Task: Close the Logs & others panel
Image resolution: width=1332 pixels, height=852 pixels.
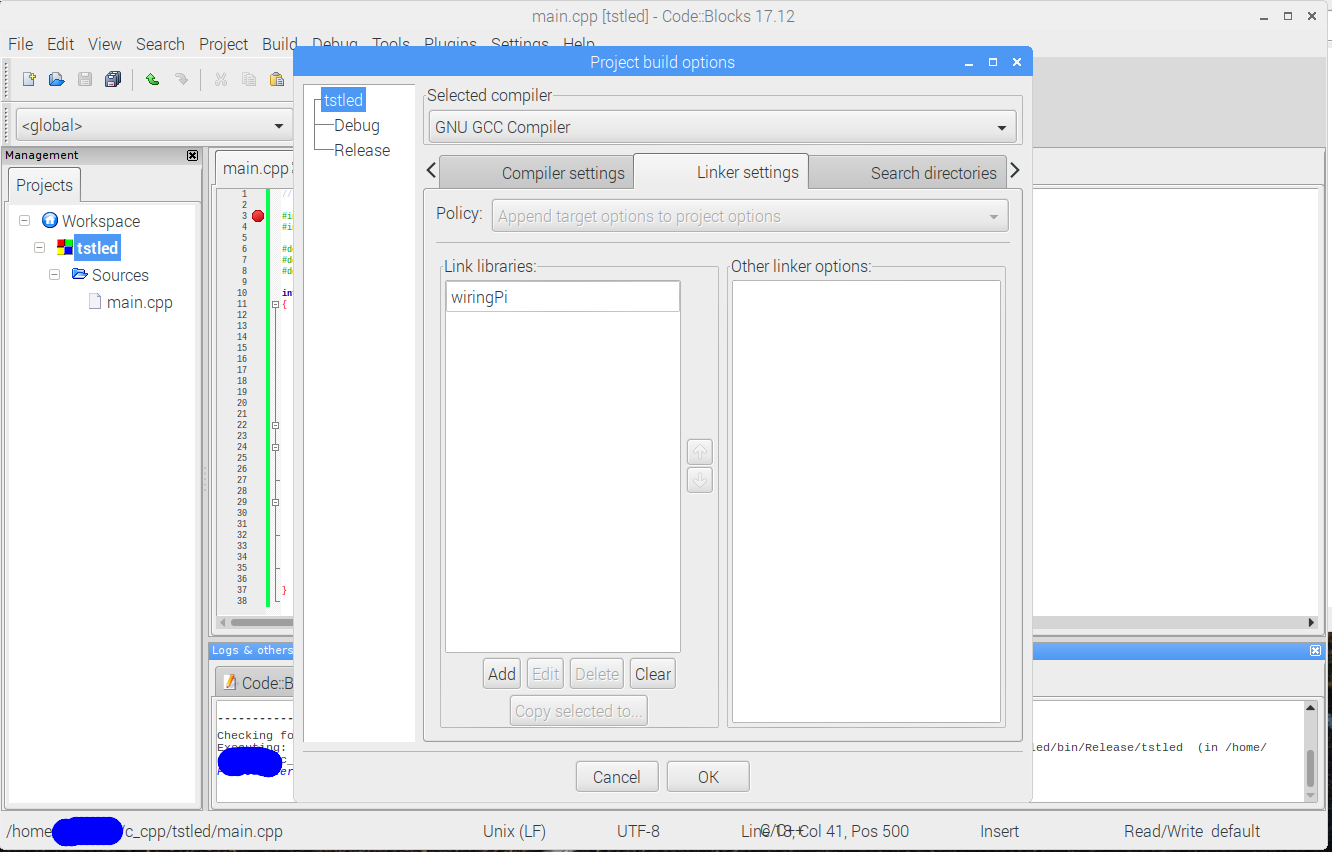Action: (1316, 650)
